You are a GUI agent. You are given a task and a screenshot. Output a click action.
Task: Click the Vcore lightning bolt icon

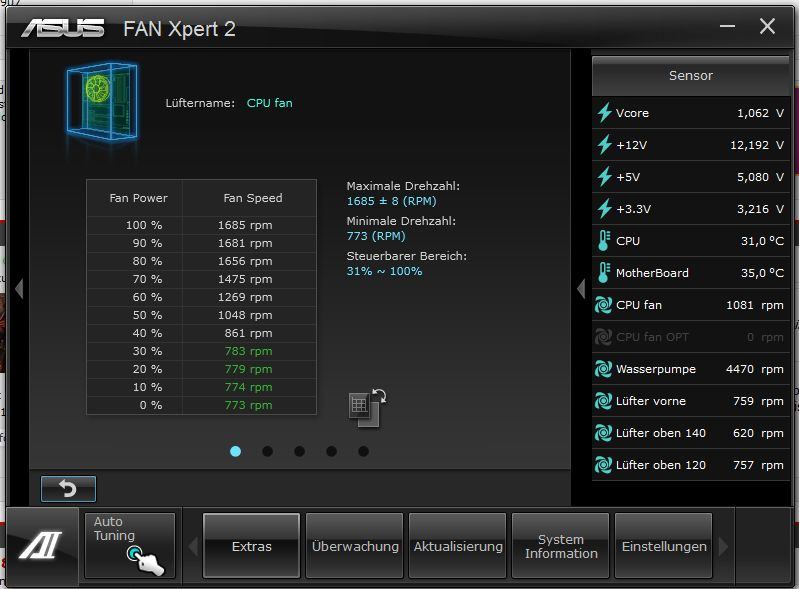604,113
